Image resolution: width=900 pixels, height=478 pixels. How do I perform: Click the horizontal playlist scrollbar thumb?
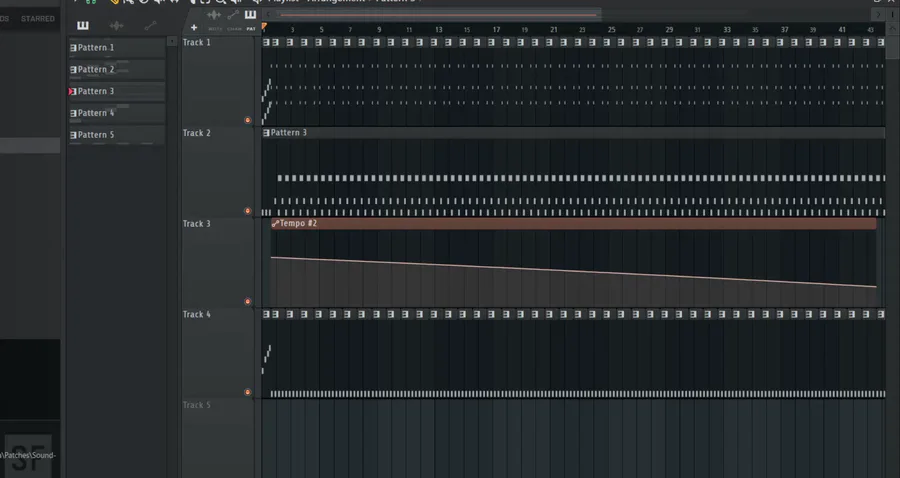439,14
